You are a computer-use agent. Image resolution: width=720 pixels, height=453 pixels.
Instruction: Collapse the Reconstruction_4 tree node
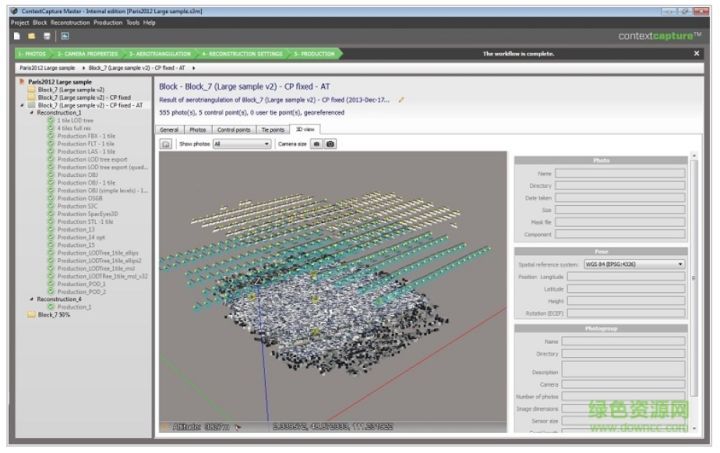[31, 298]
